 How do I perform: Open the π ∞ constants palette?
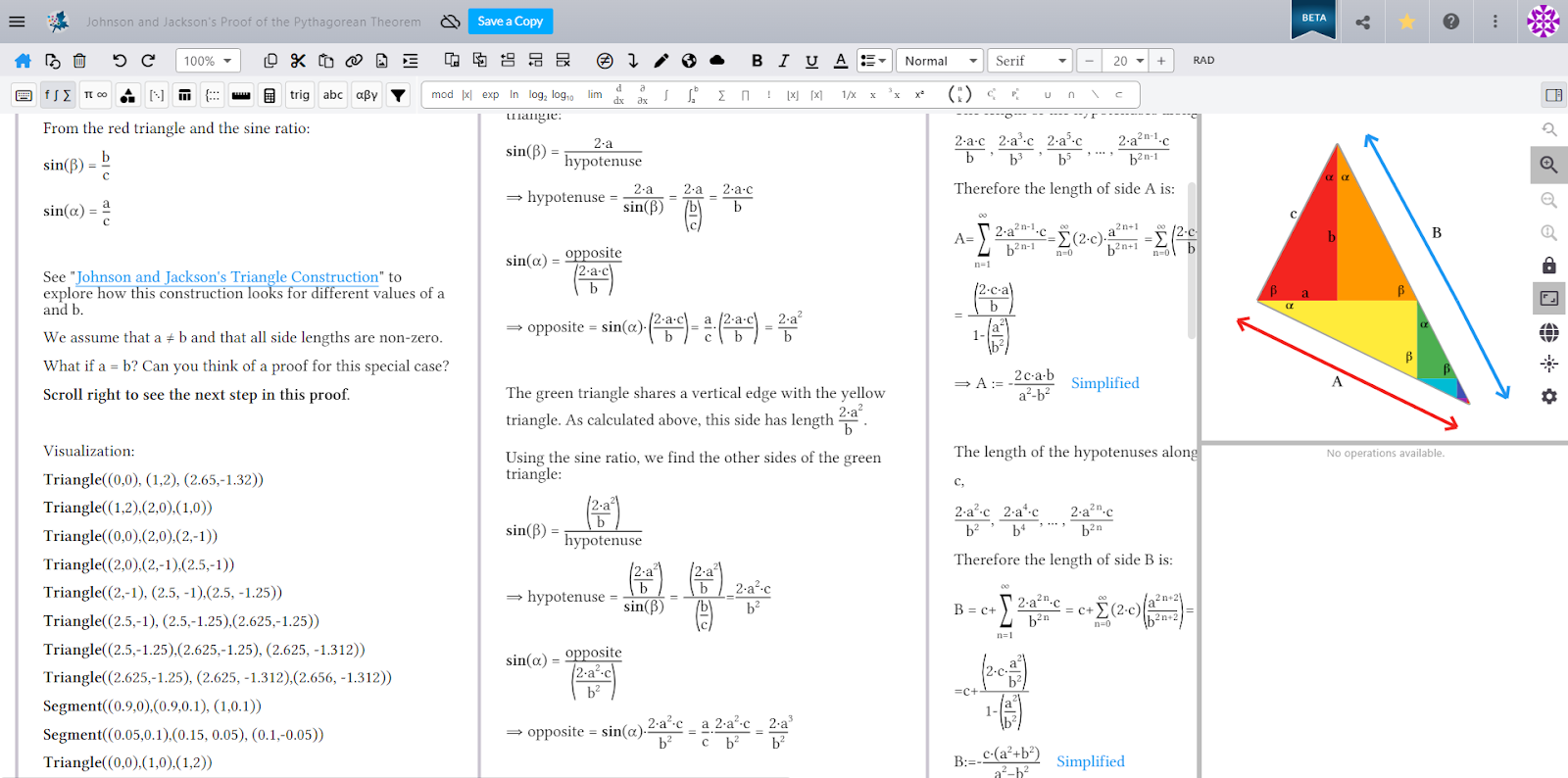(95, 95)
